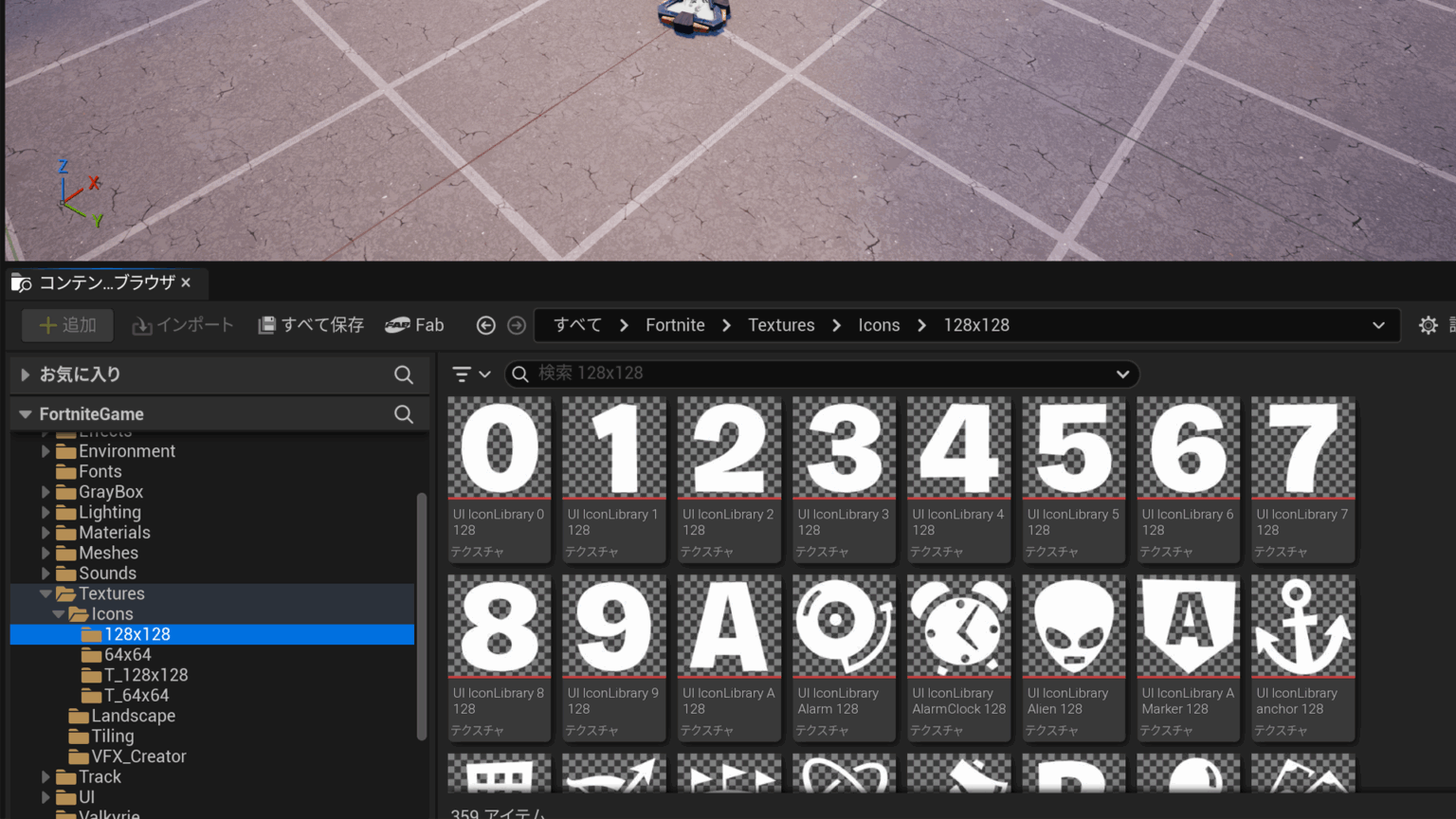Click the 追加 add button
1456x819 pixels.
click(67, 325)
